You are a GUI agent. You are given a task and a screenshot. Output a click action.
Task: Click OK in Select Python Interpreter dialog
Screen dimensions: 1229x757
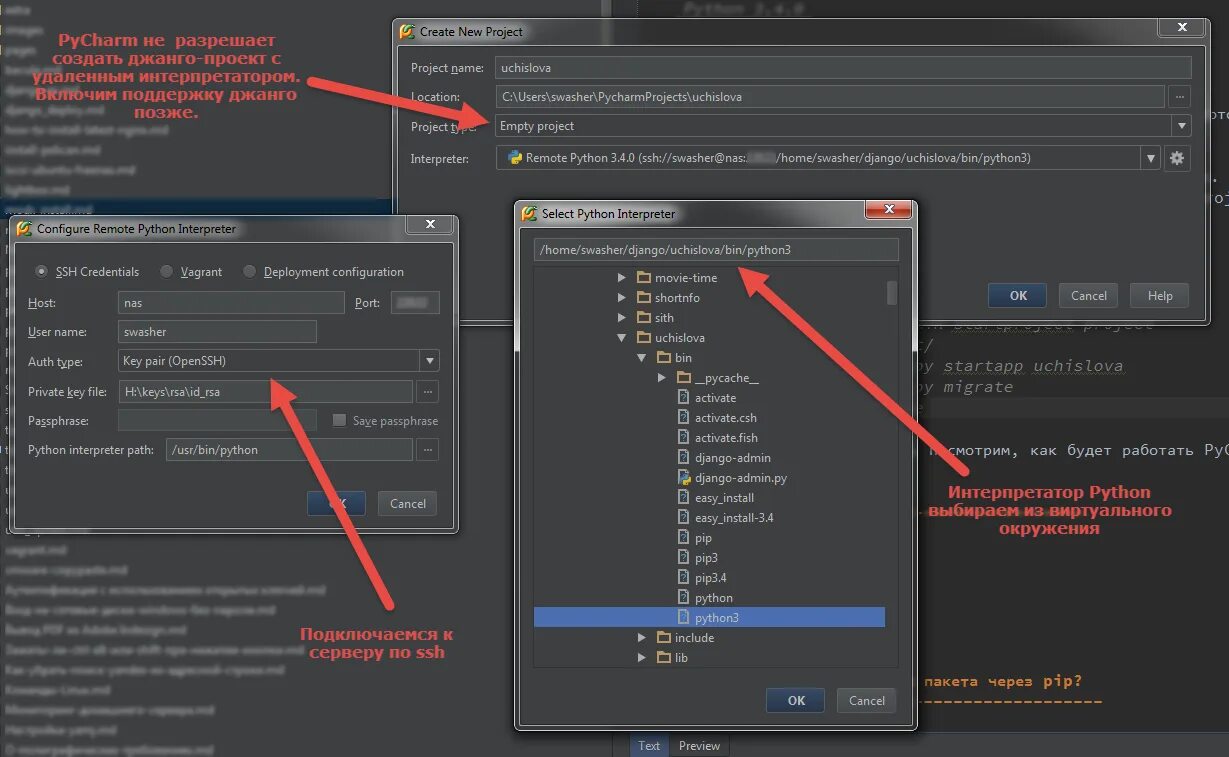(x=796, y=701)
